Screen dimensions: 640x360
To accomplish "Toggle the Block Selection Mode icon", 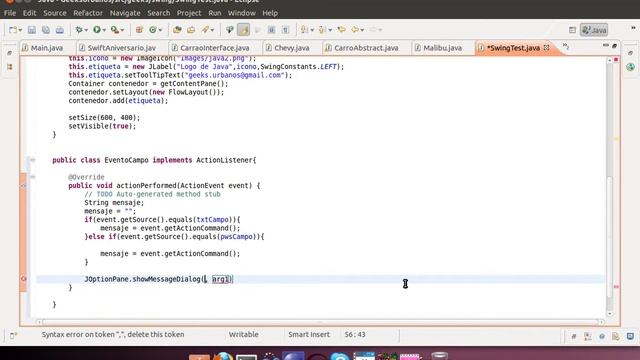I will 271,30.
